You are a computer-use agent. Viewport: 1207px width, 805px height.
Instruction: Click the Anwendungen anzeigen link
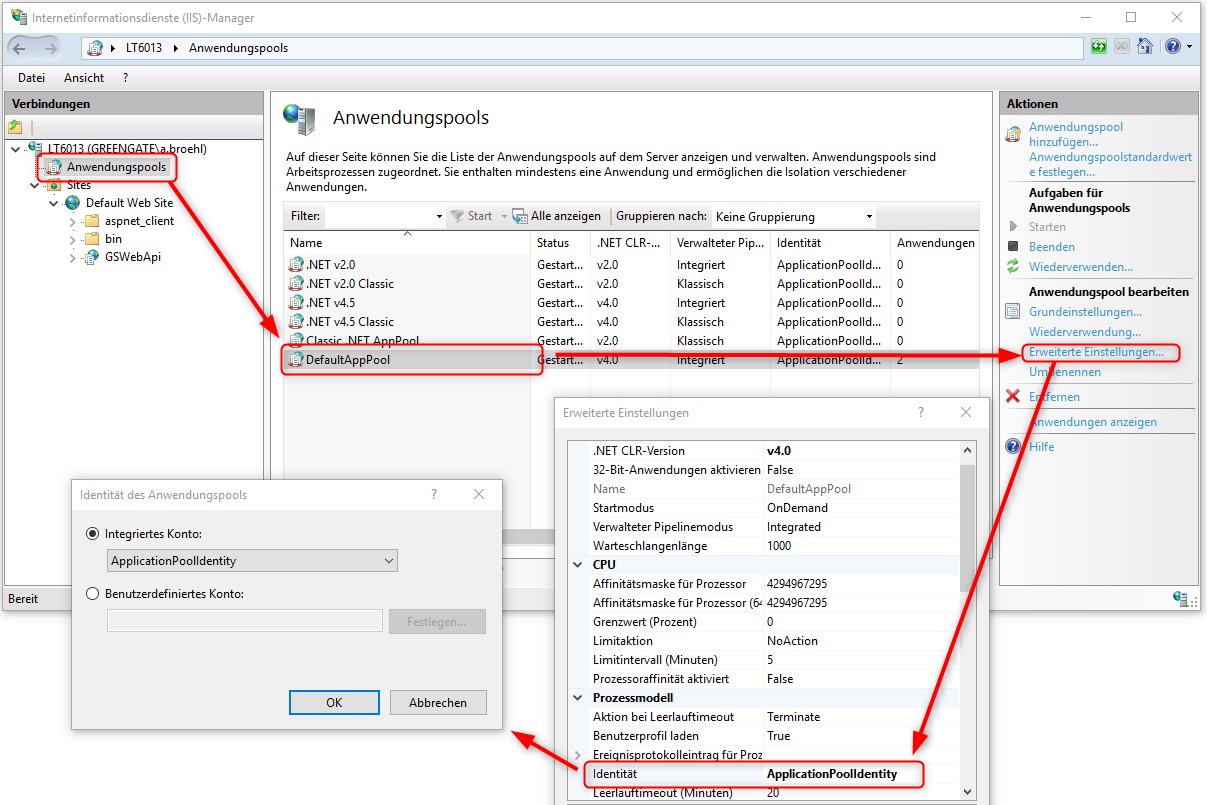click(1093, 422)
